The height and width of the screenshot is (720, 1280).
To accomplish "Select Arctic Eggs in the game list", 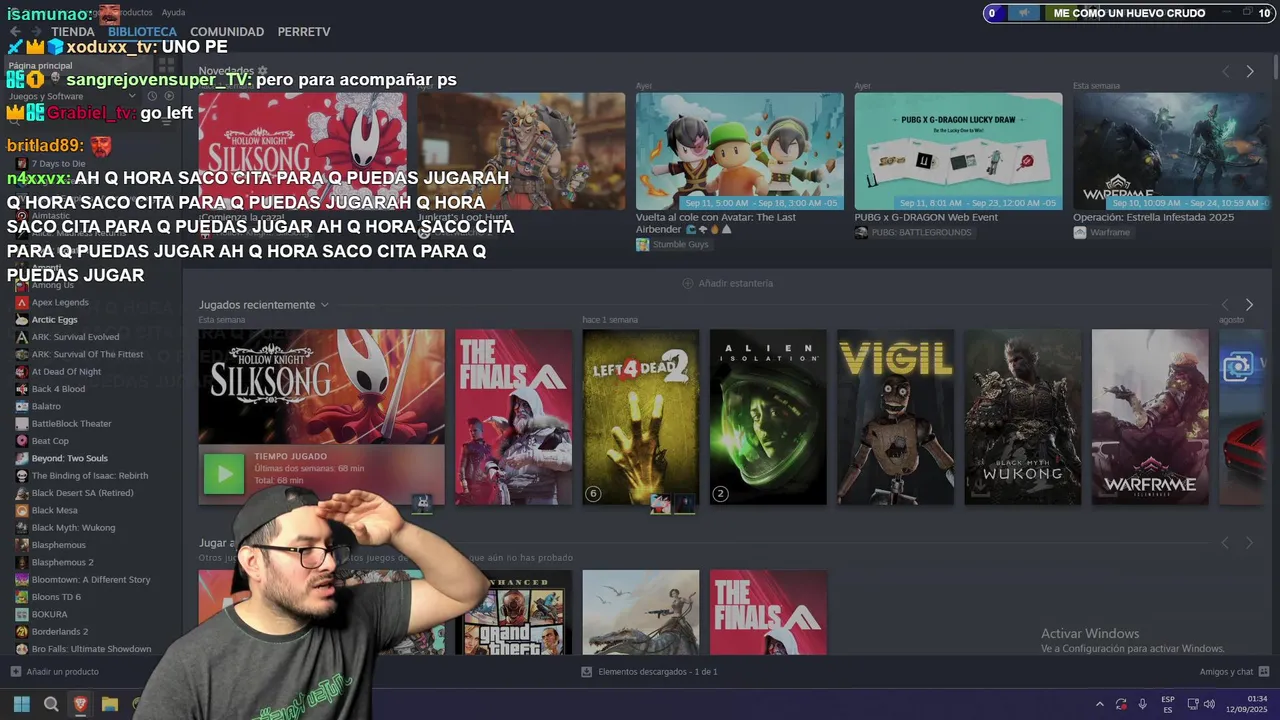I will [x=54, y=320].
